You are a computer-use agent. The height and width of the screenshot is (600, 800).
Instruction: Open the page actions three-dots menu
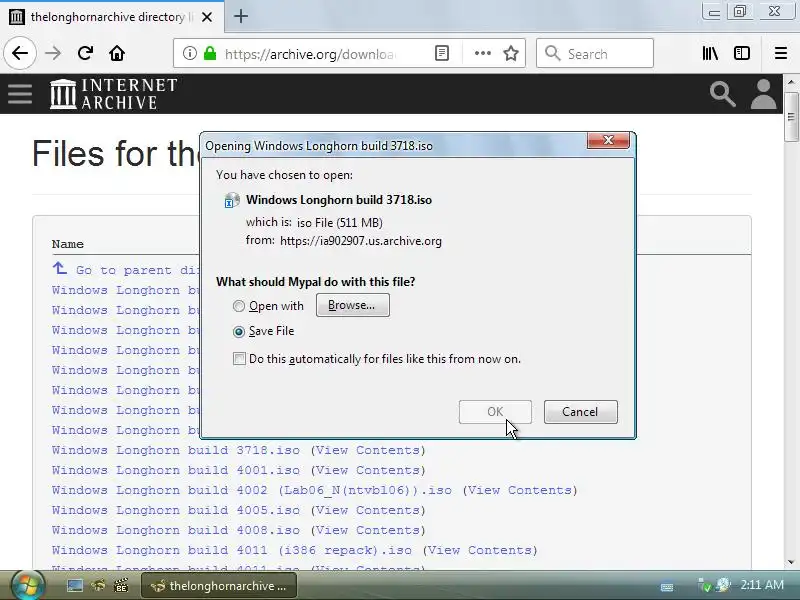[x=483, y=53]
